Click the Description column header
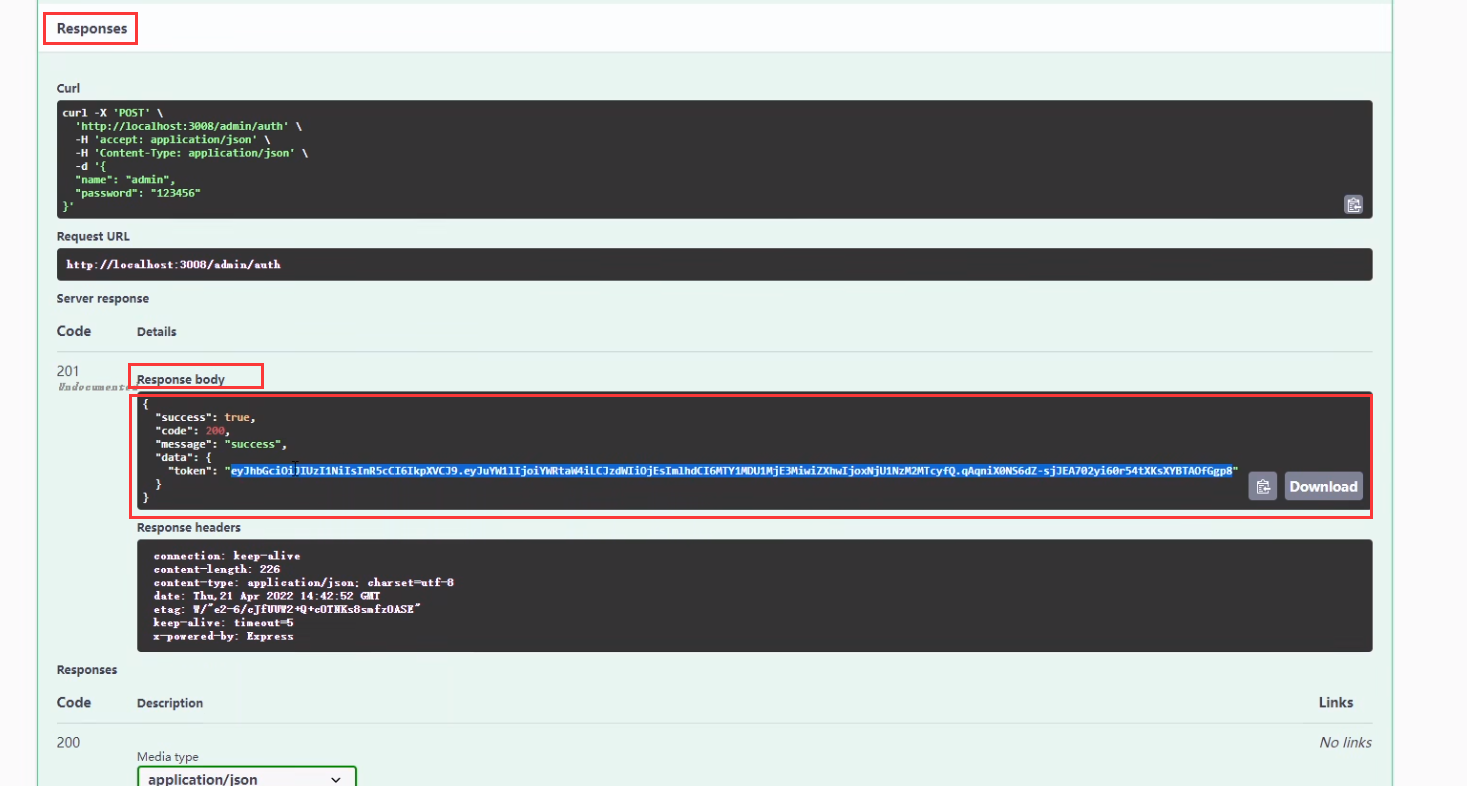 click(x=170, y=703)
